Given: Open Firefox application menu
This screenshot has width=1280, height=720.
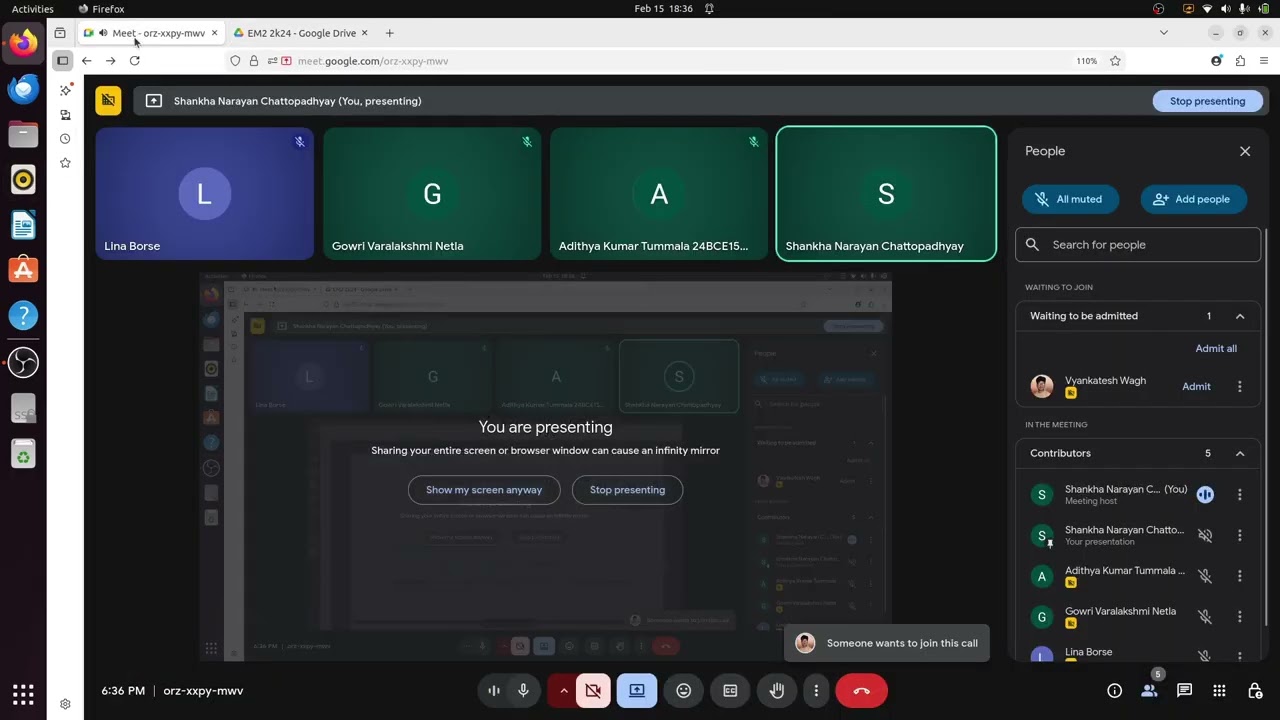Looking at the screenshot, I should 1264,61.
